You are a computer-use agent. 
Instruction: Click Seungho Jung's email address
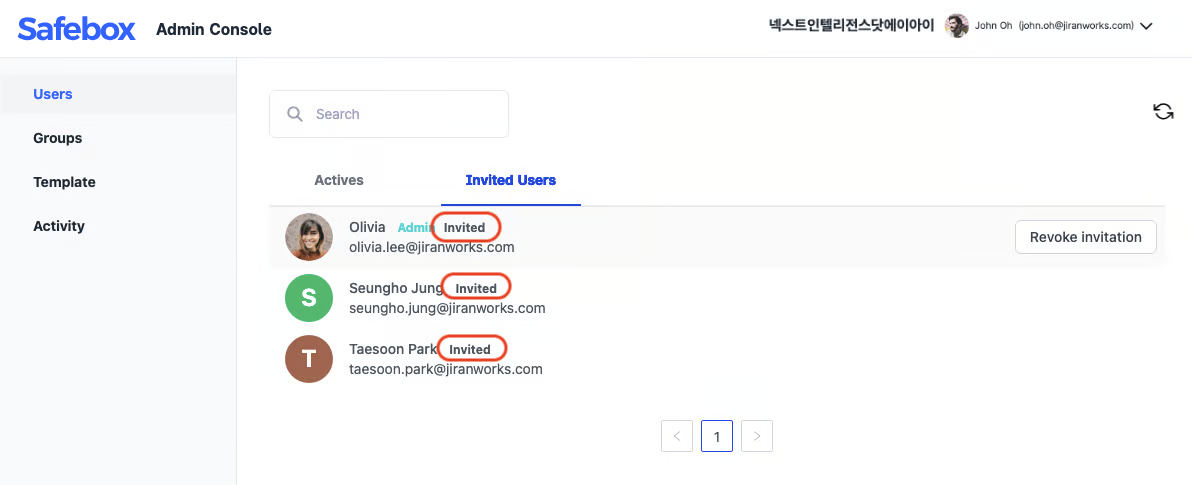(x=447, y=308)
